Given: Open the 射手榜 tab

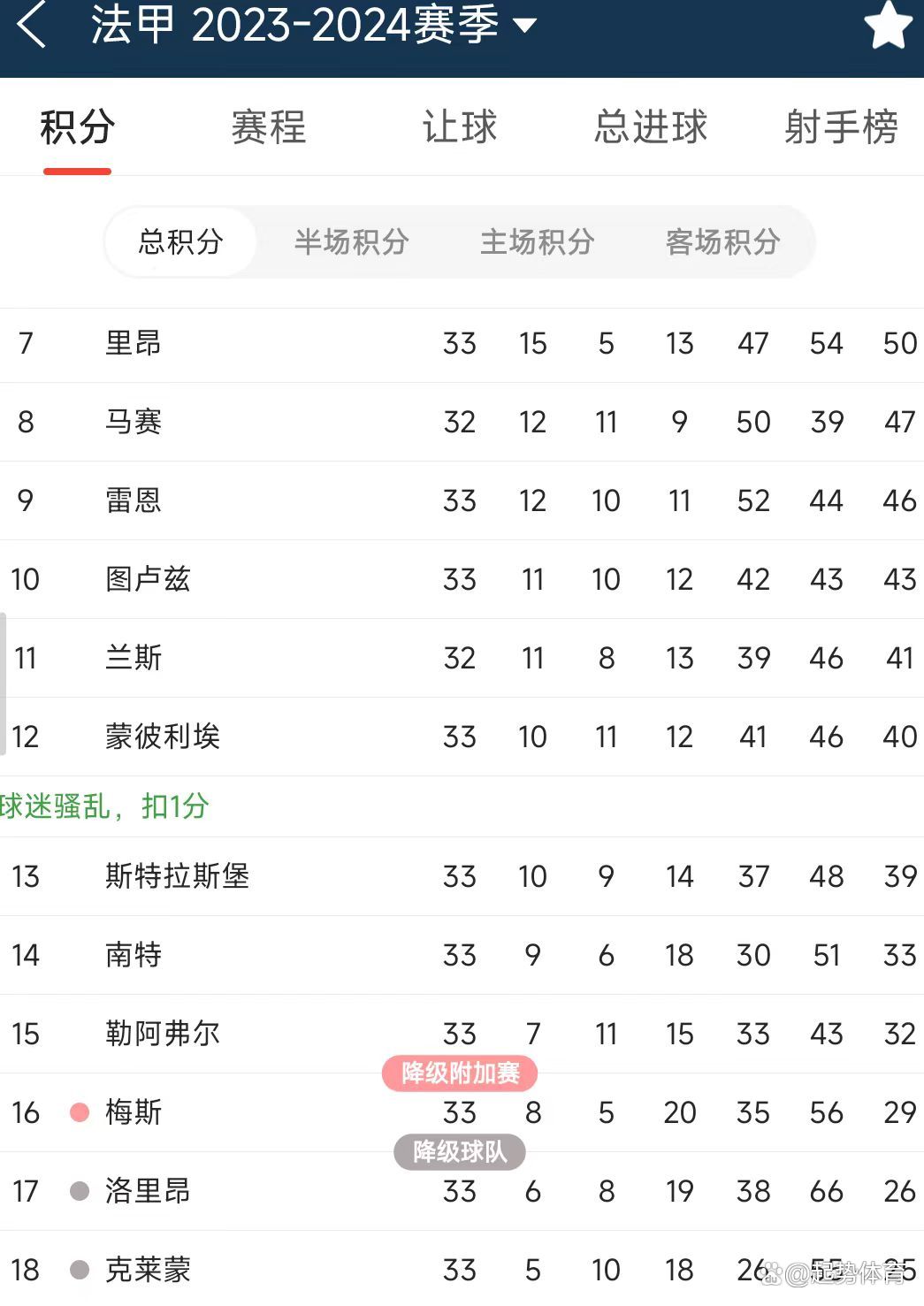Looking at the screenshot, I should pyautogui.click(x=842, y=127).
